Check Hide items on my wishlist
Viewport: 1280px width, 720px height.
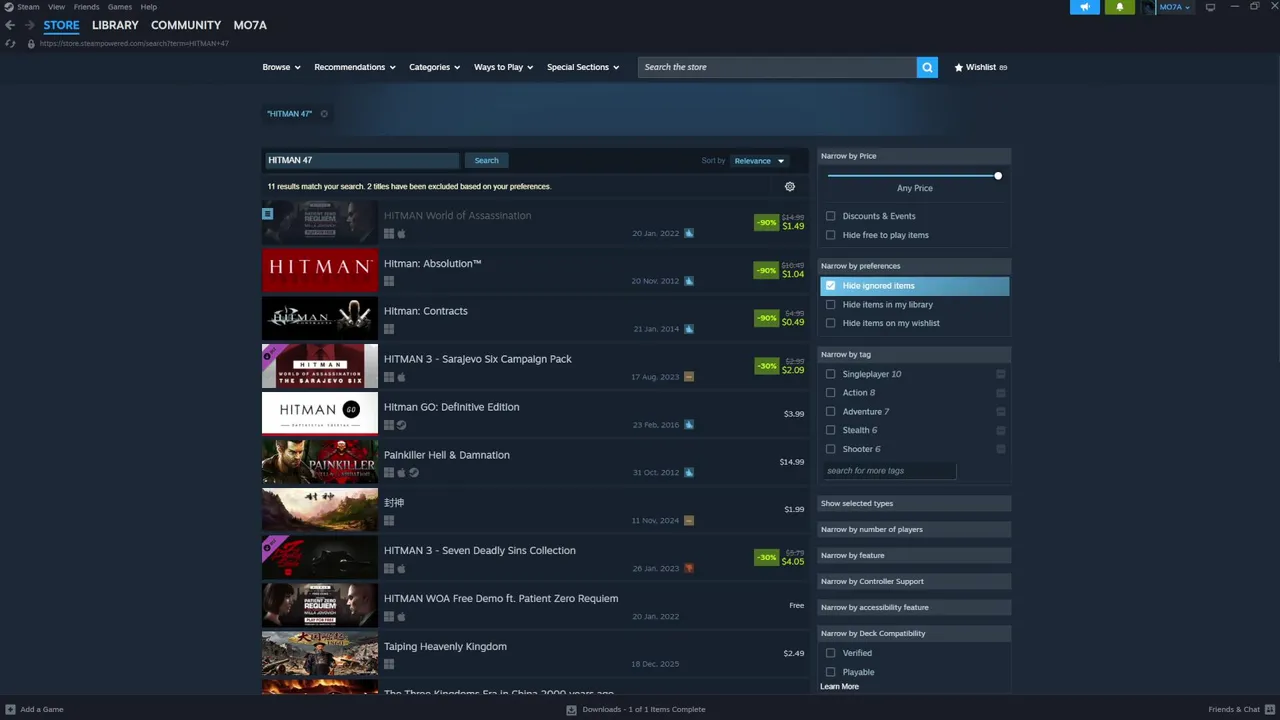click(x=830, y=323)
